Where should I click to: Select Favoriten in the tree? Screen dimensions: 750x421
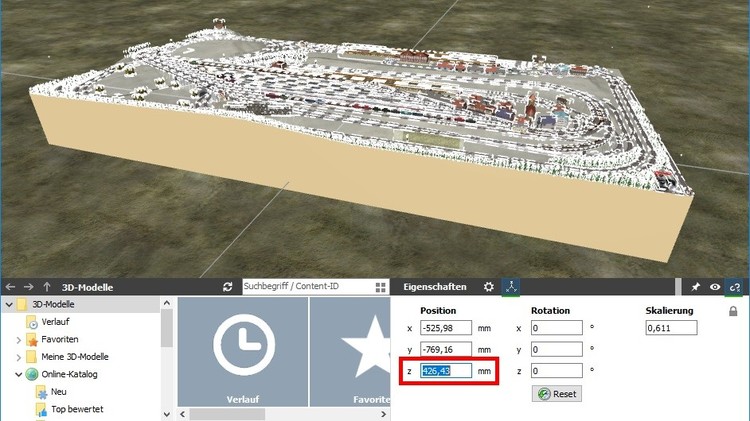pyautogui.click(x=60, y=339)
